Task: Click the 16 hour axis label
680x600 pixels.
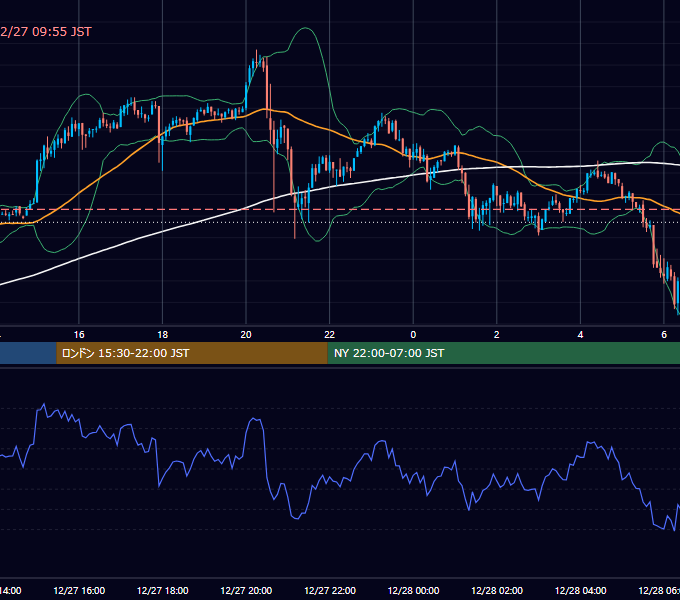Action: [x=79, y=335]
